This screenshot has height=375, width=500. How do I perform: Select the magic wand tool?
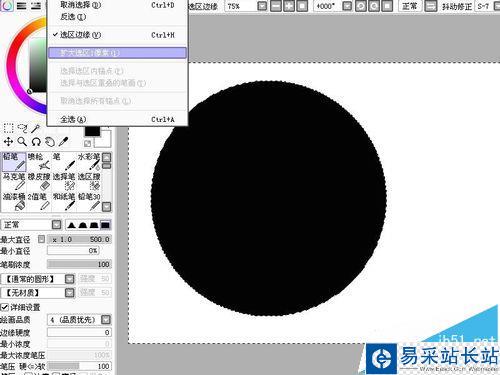pos(36,128)
